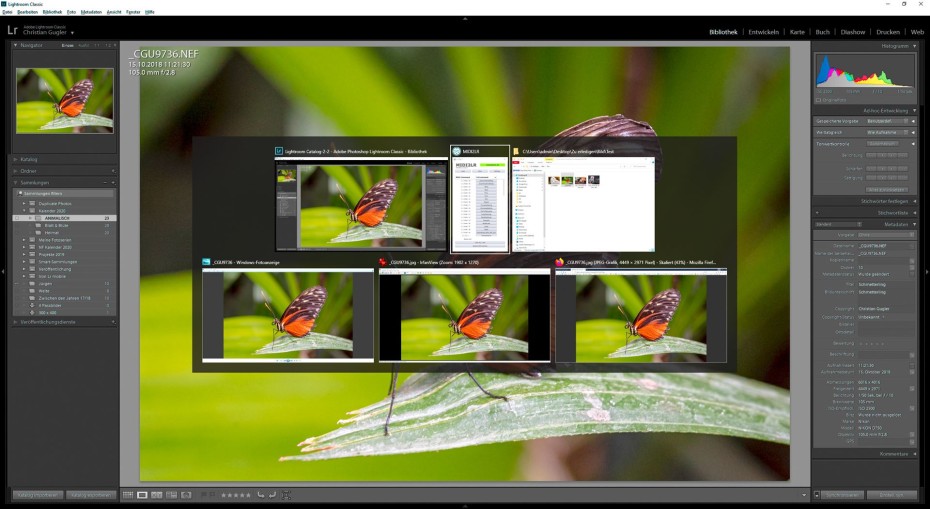Click the People view icon

(x=186, y=495)
